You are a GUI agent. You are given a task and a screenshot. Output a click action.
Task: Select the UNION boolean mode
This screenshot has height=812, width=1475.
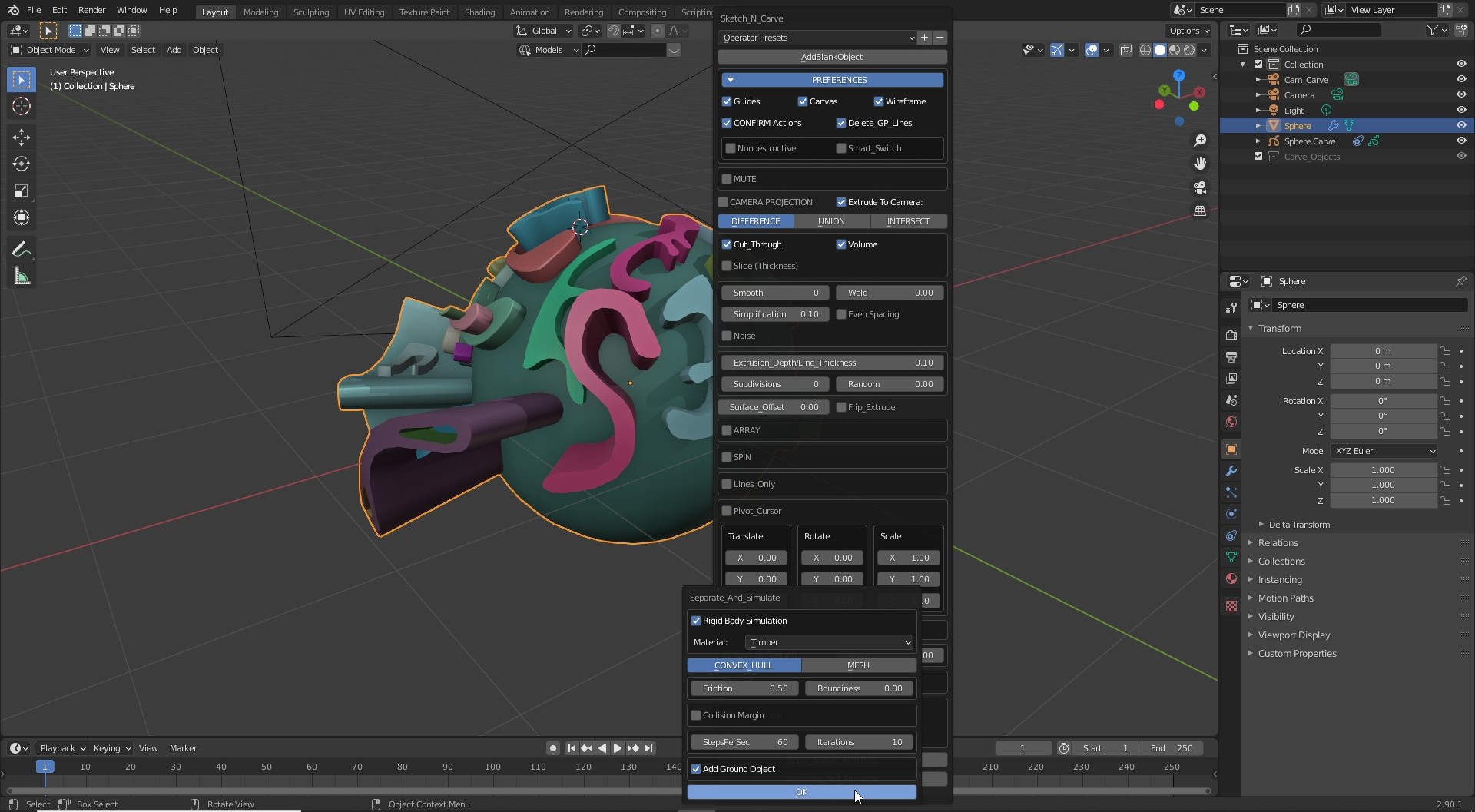tap(831, 221)
